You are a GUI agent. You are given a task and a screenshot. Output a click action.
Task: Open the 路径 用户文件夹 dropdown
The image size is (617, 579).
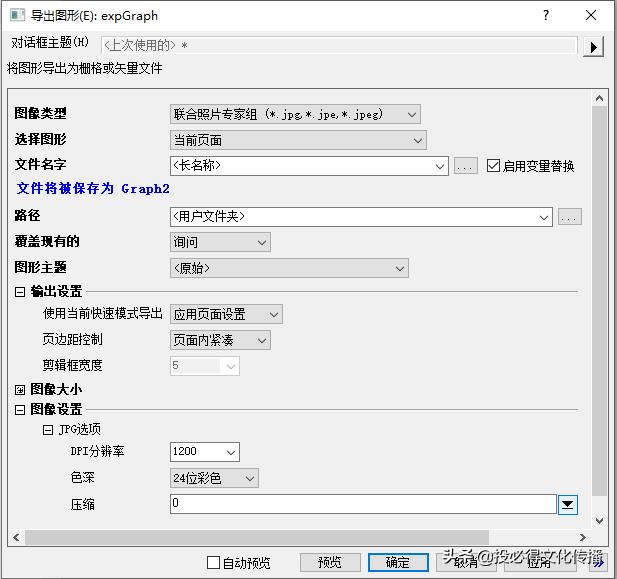(361, 217)
